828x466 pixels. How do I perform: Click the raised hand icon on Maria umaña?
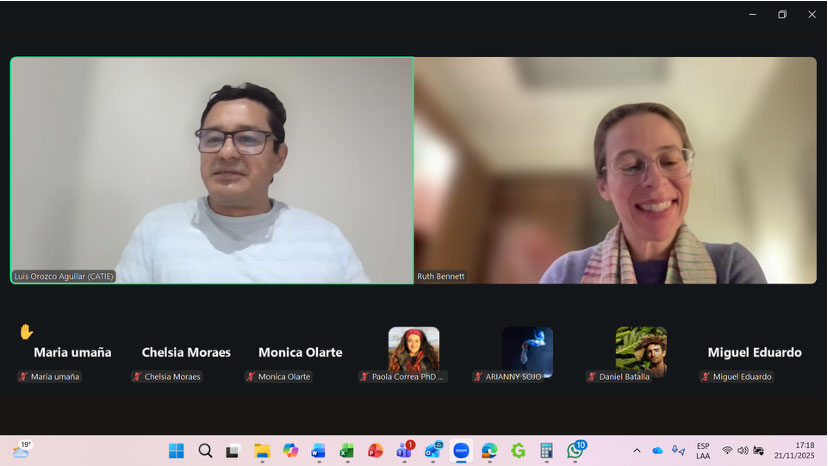(26, 332)
